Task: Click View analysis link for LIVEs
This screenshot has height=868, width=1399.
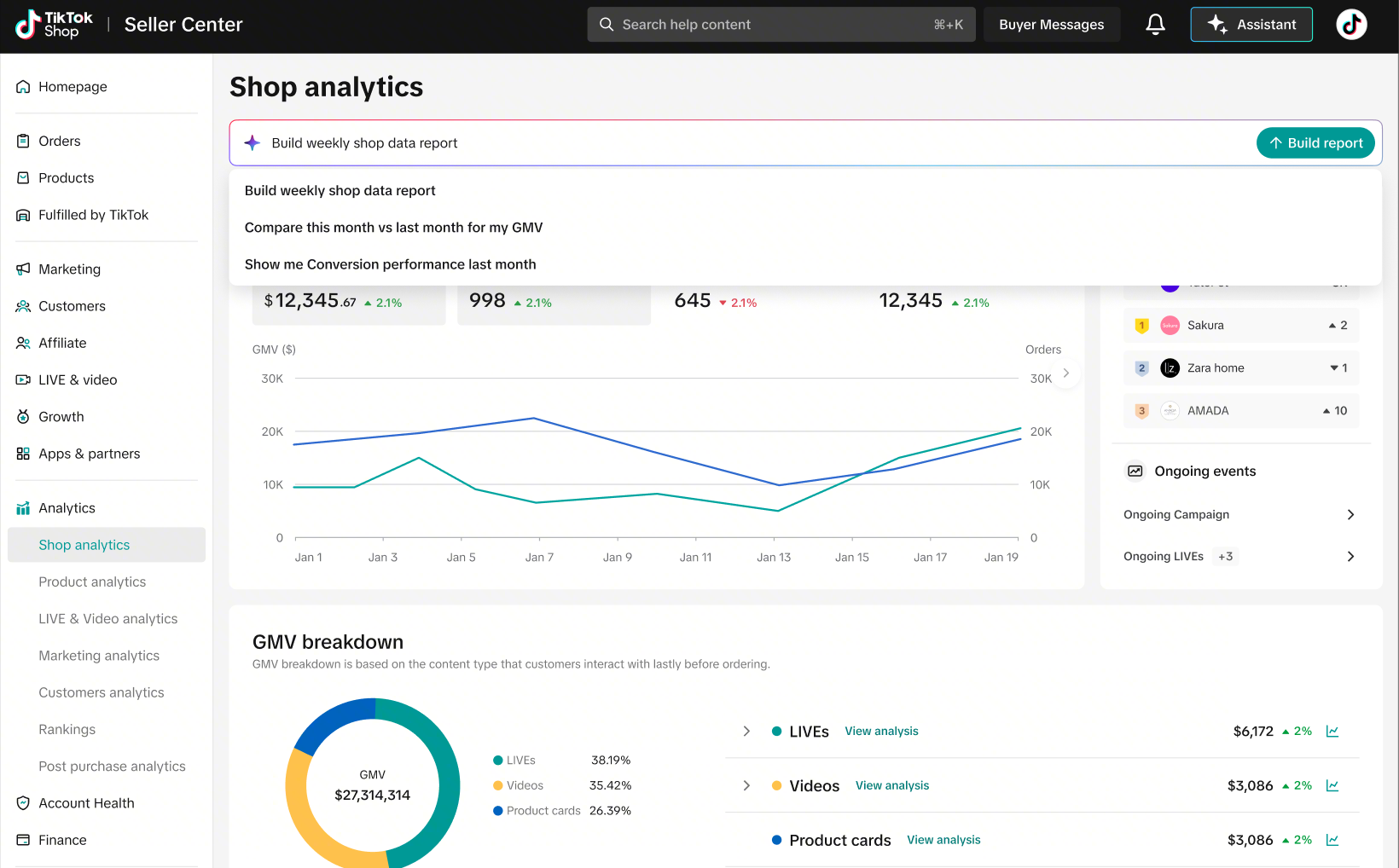Action: pyautogui.click(x=881, y=732)
